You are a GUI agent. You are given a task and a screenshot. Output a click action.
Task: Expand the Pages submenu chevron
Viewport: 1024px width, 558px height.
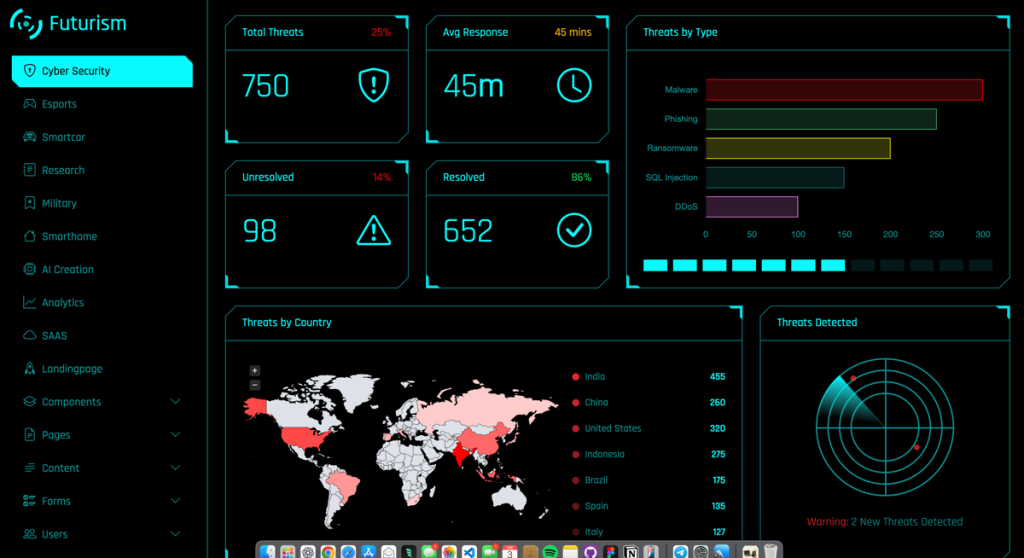(176, 435)
